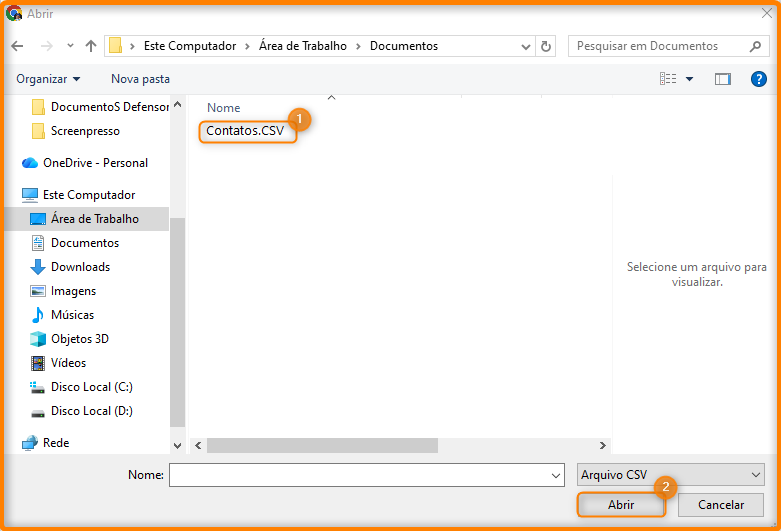Open the view options dropdown arrow
Screen dimensions: 781x531
[689, 79]
